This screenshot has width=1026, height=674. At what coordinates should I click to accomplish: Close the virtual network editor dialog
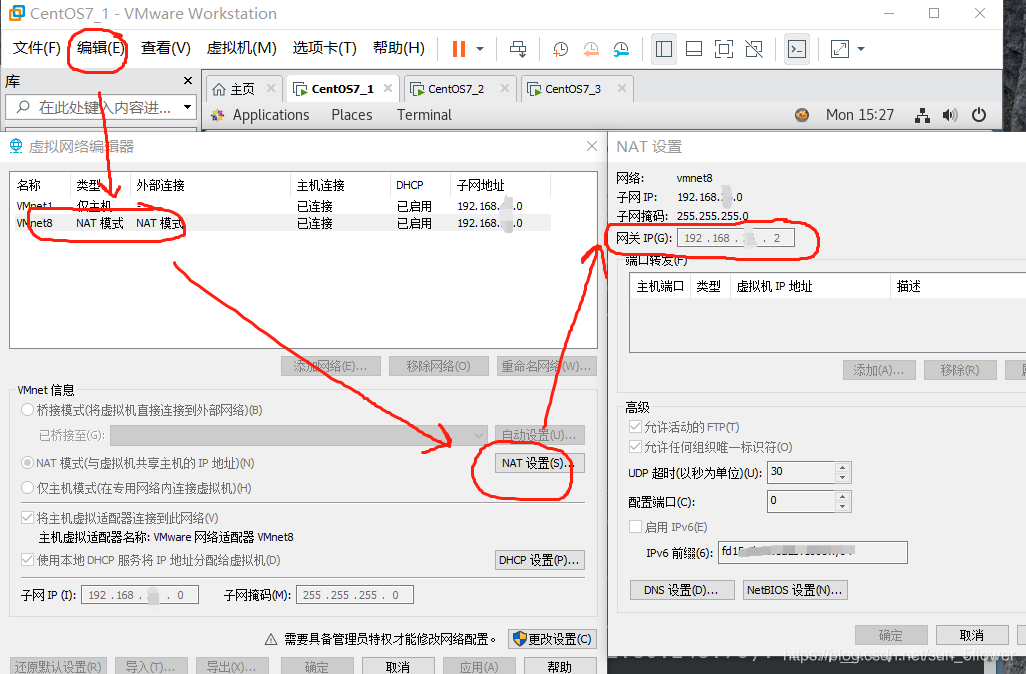point(592,147)
